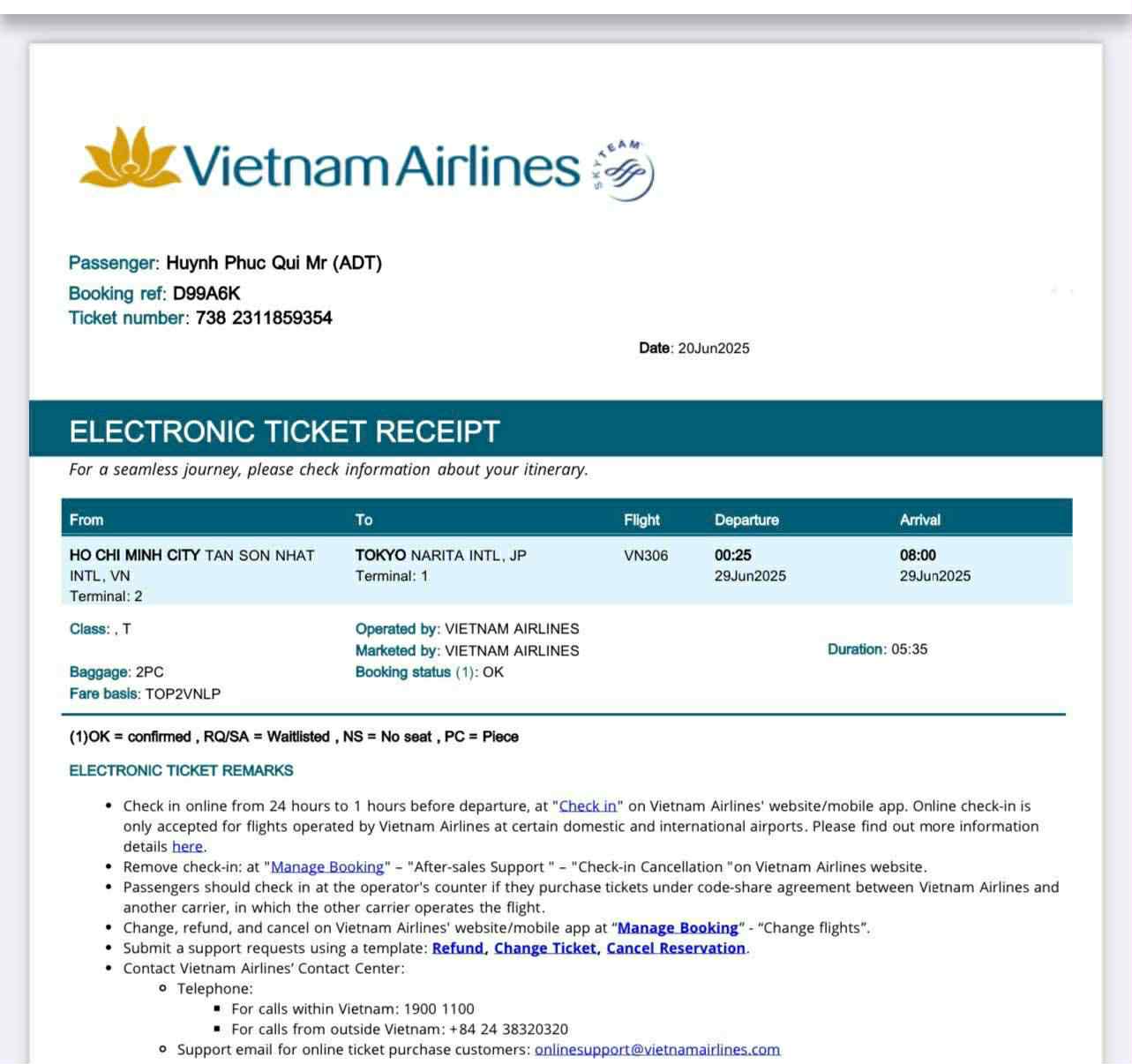Click flight number VN306
The width and height of the screenshot is (1132, 1064).
pyautogui.click(x=646, y=556)
